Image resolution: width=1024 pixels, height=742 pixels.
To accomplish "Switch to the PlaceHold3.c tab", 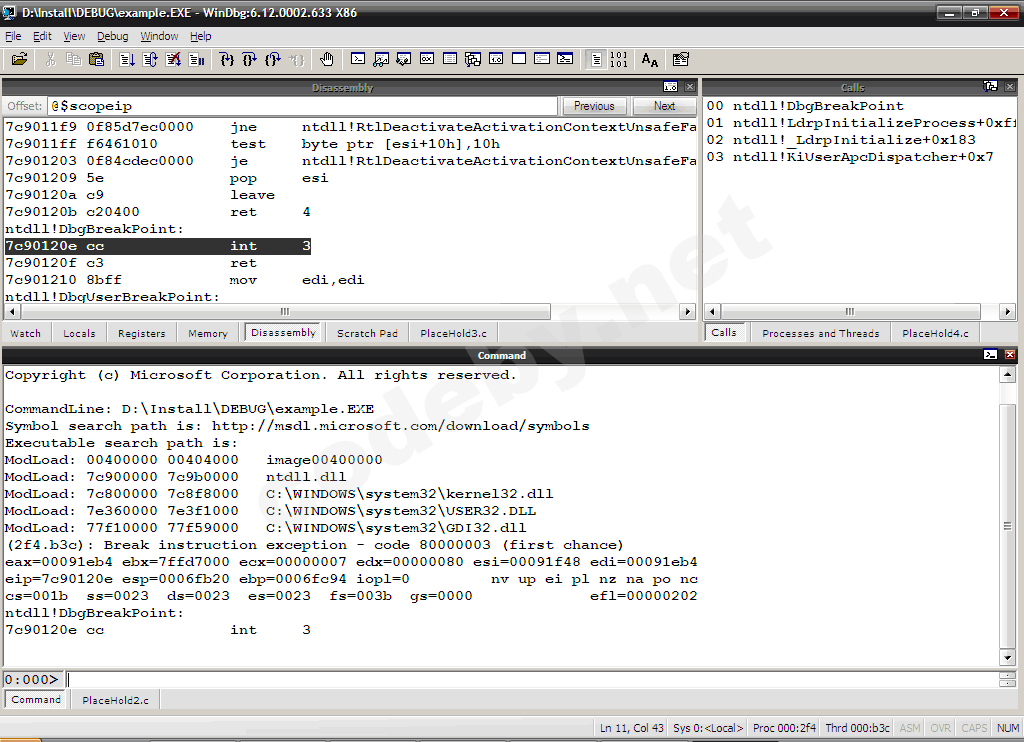I will click(453, 333).
